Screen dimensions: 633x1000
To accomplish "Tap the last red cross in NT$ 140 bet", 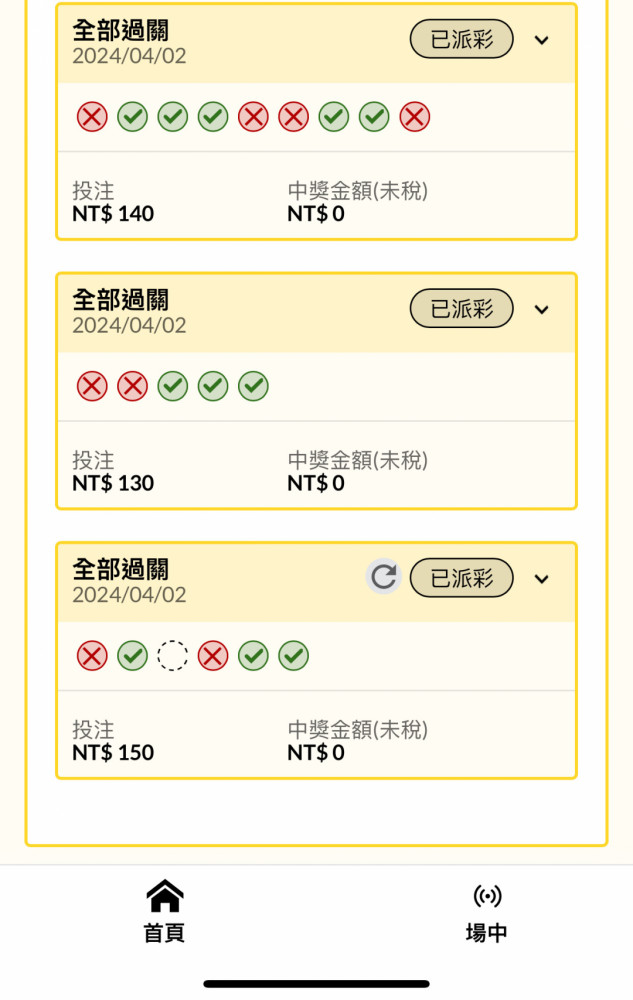I will coord(414,117).
